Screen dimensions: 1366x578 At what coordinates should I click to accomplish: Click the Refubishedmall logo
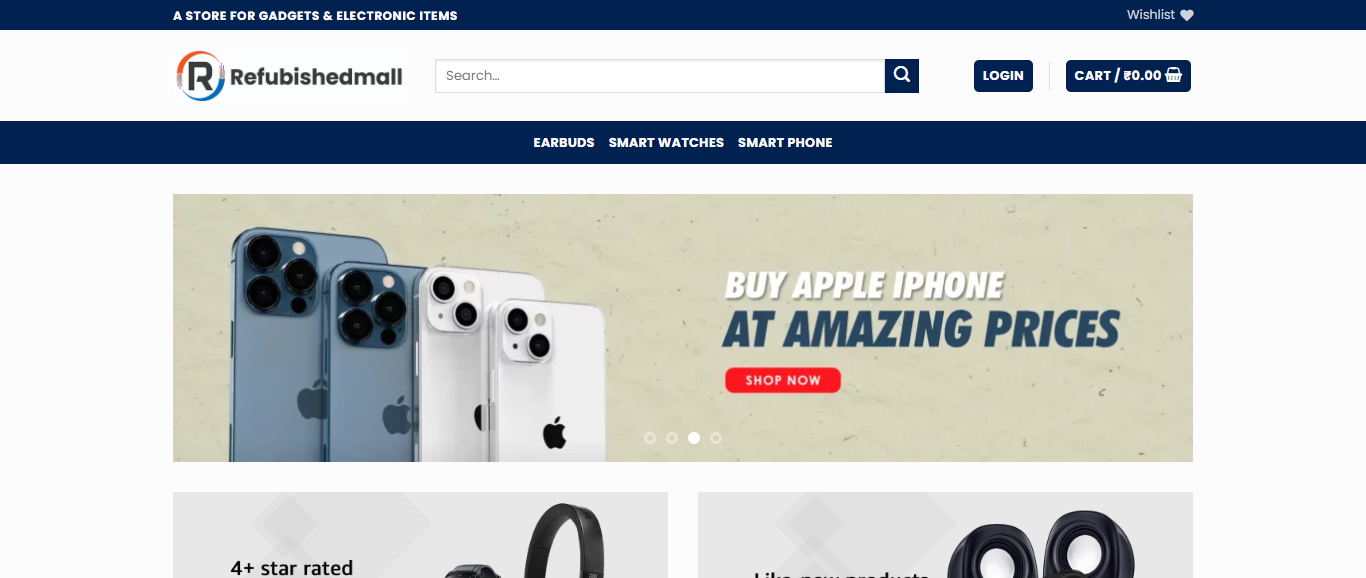point(290,76)
